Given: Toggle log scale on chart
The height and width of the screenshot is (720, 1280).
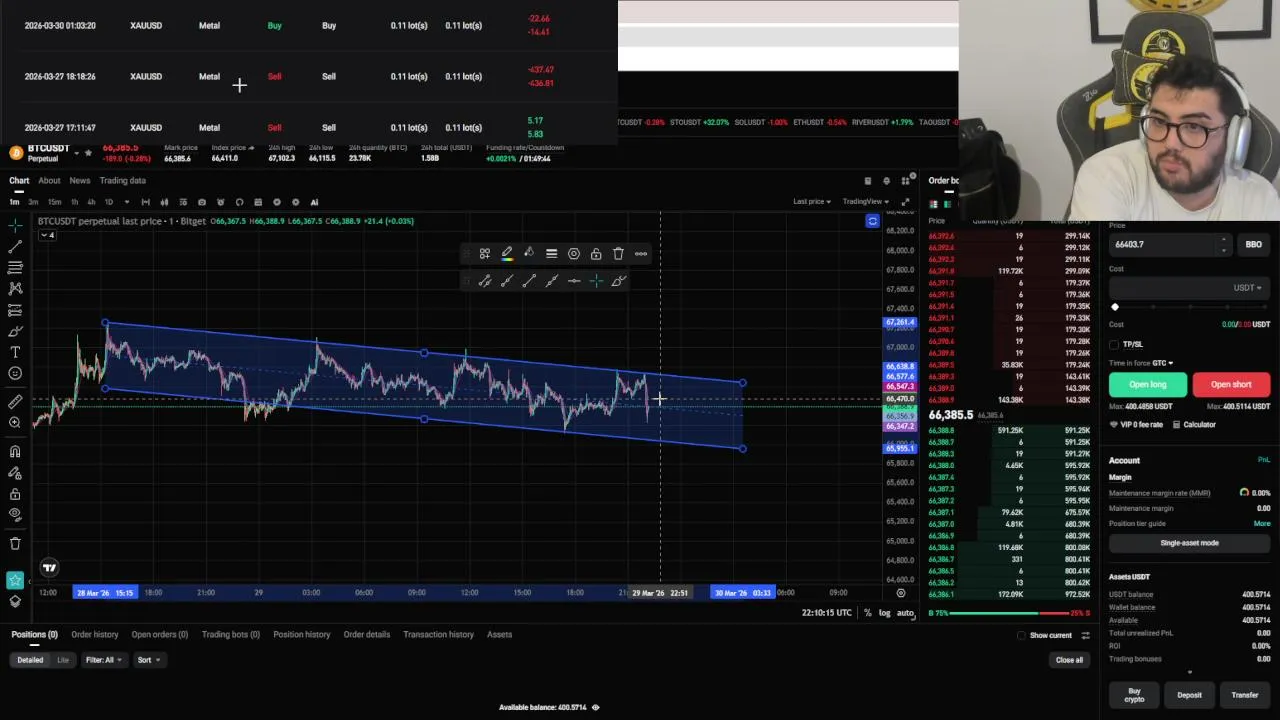Looking at the screenshot, I should (884, 613).
